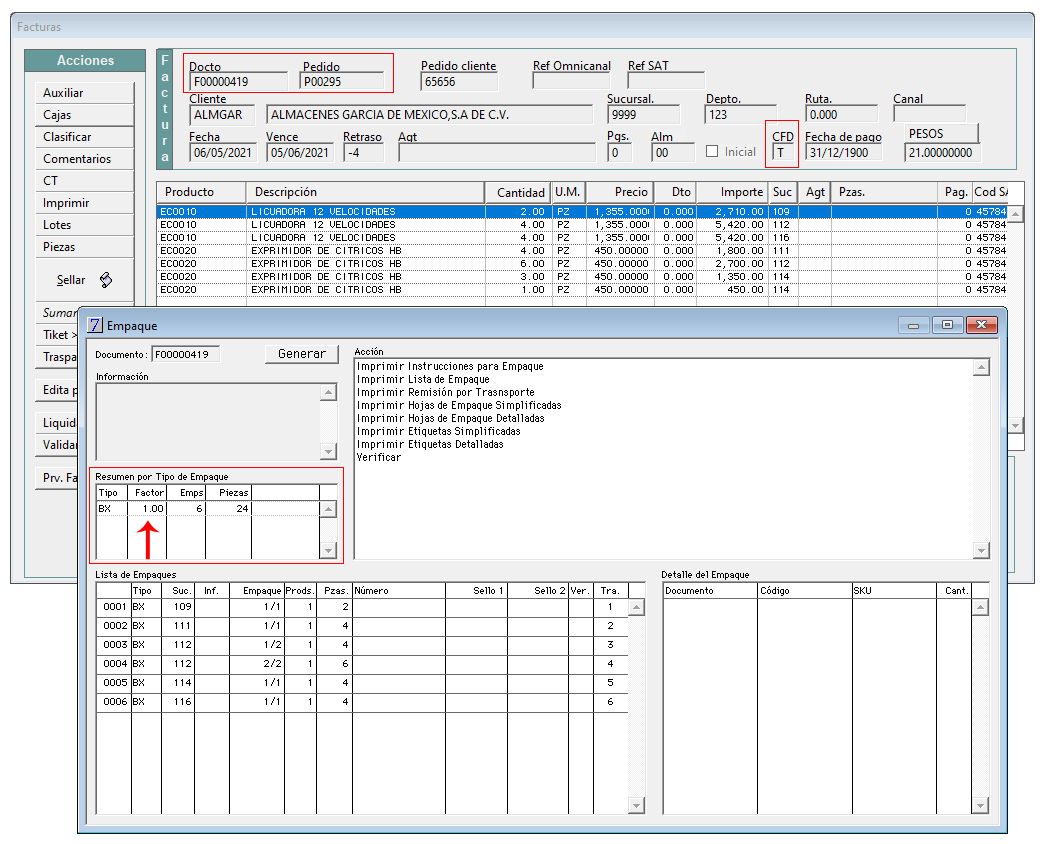This screenshot has width=1046, height=844.
Task: Select Imprimir Instrucciones para Empaque action
Action: pos(450,366)
